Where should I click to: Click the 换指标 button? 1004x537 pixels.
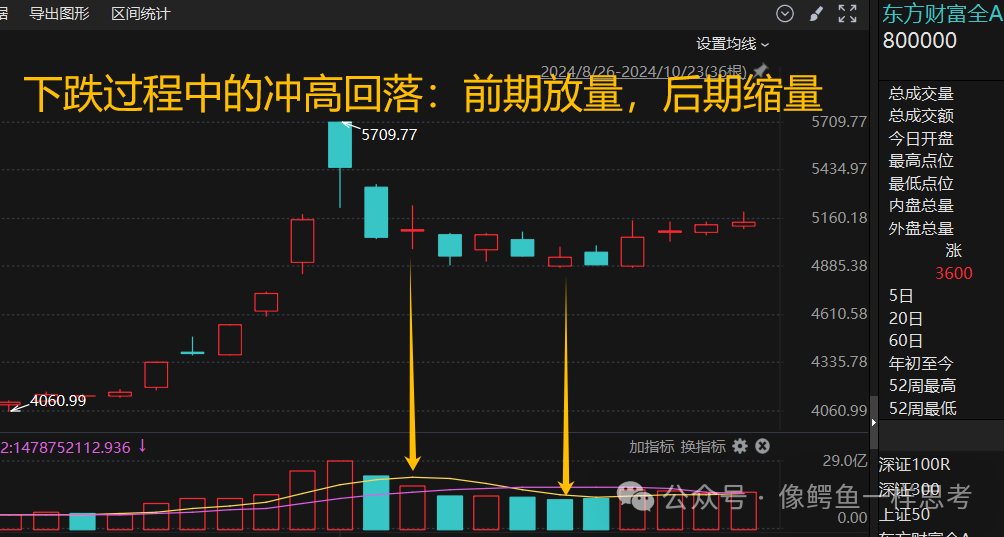pos(702,447)
